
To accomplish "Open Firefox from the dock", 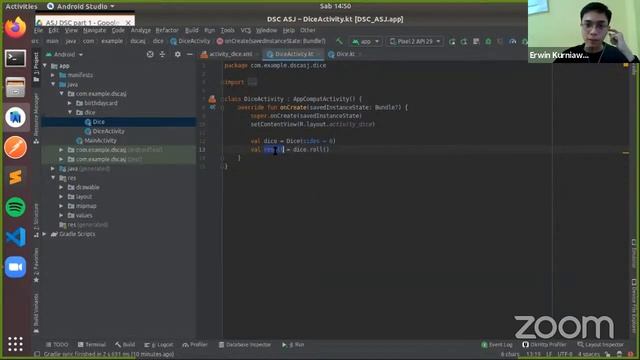I will (16, 28).
